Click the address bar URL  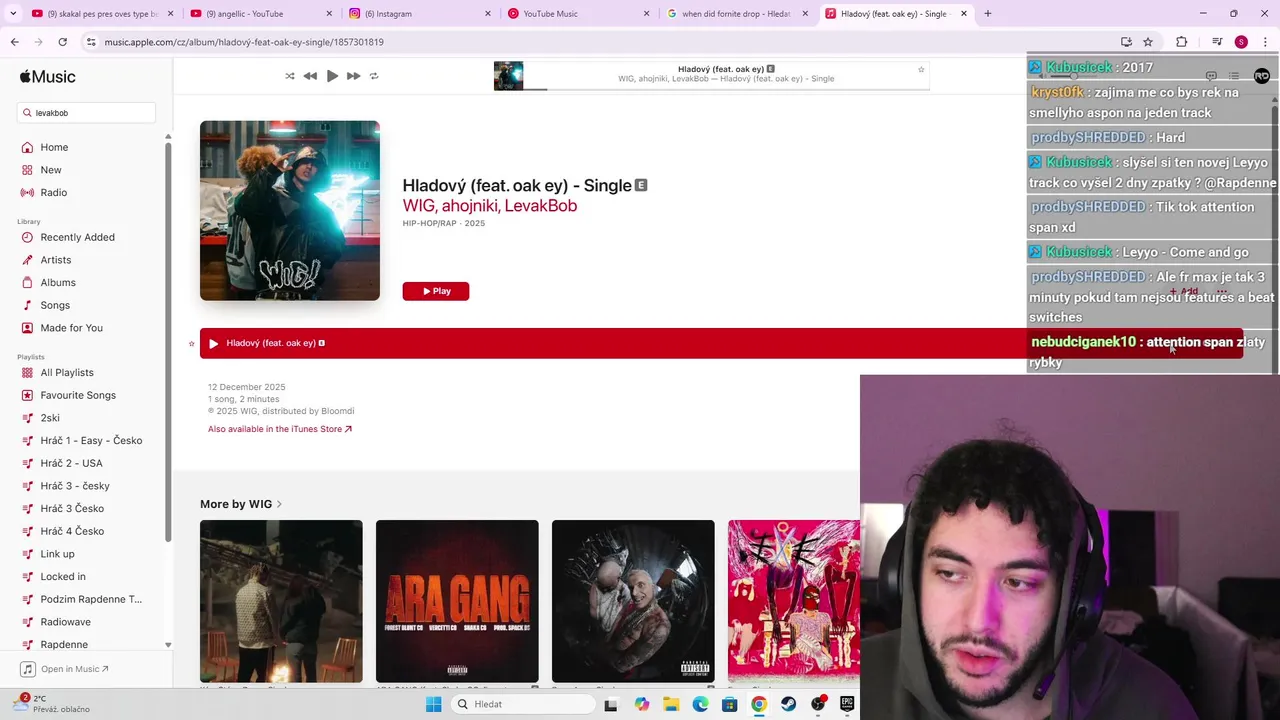click(x=244, y=42)
